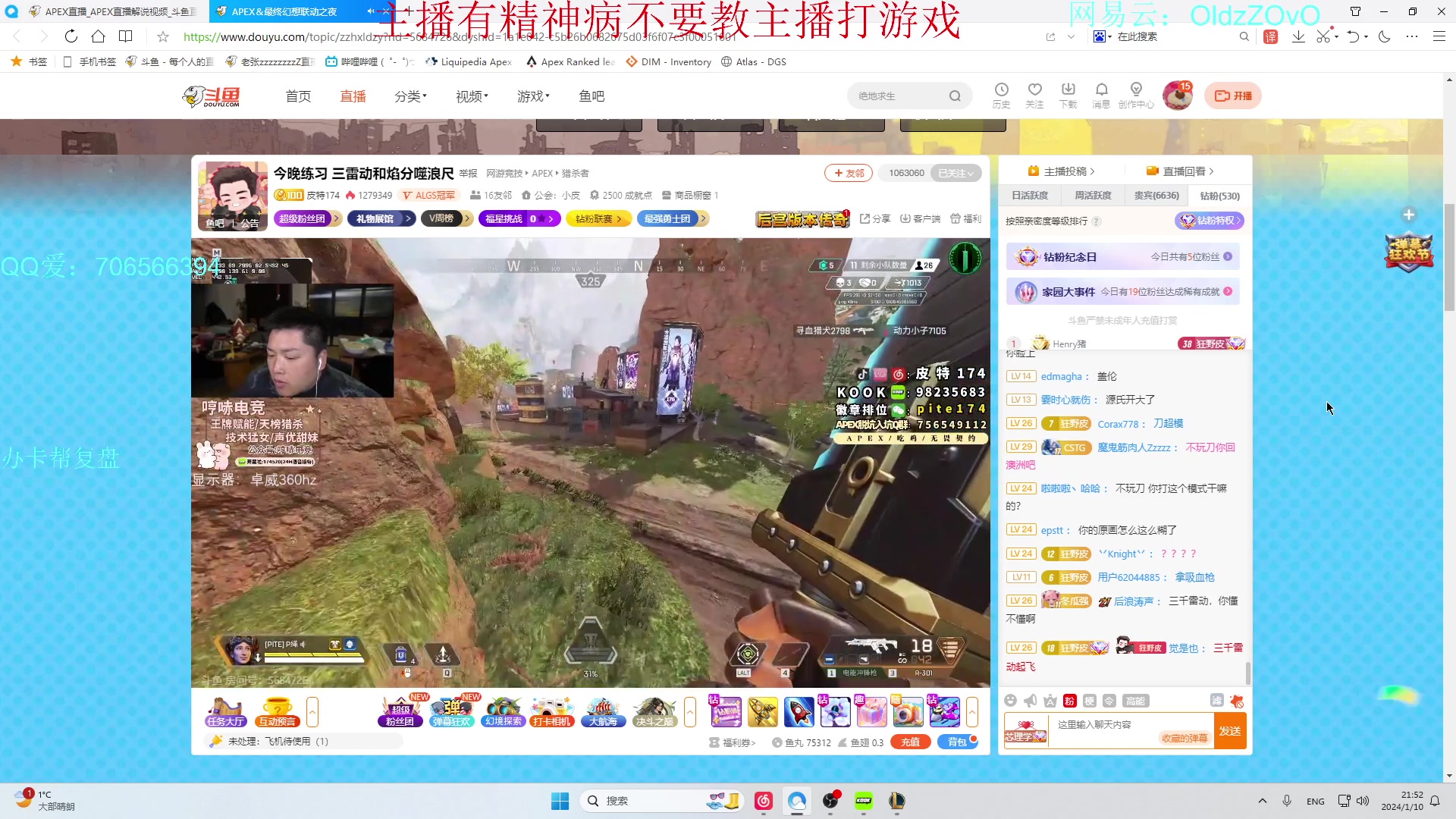The height and width of the screenshot is (819, 1456).
Task: Click the browser translate 译 icon
Action: point(1271,36)
